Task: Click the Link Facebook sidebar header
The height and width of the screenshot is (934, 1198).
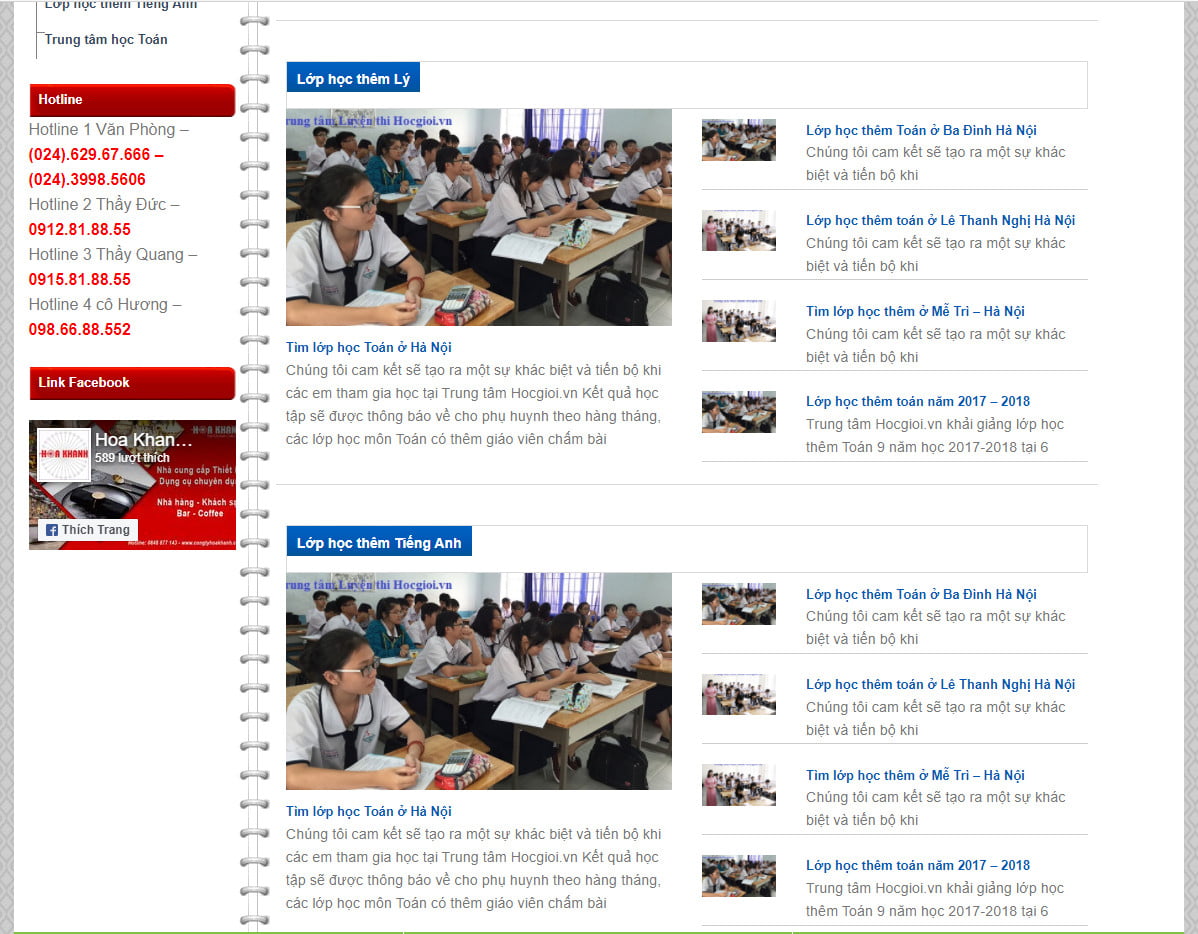Action: [132, 383]
